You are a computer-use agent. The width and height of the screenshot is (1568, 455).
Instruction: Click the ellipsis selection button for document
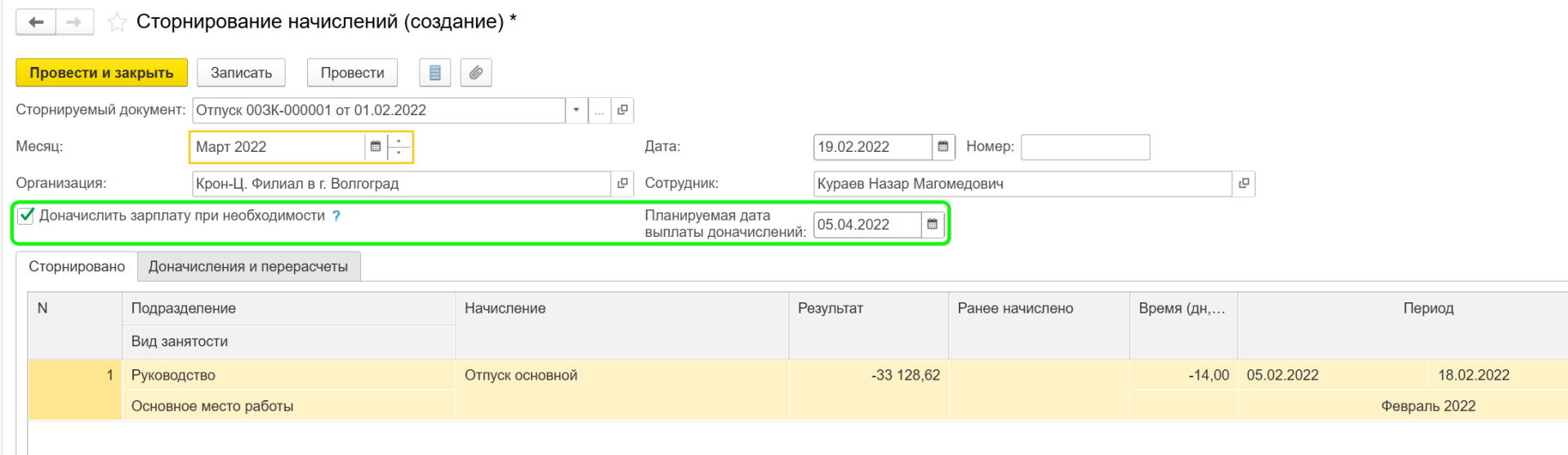599,110
